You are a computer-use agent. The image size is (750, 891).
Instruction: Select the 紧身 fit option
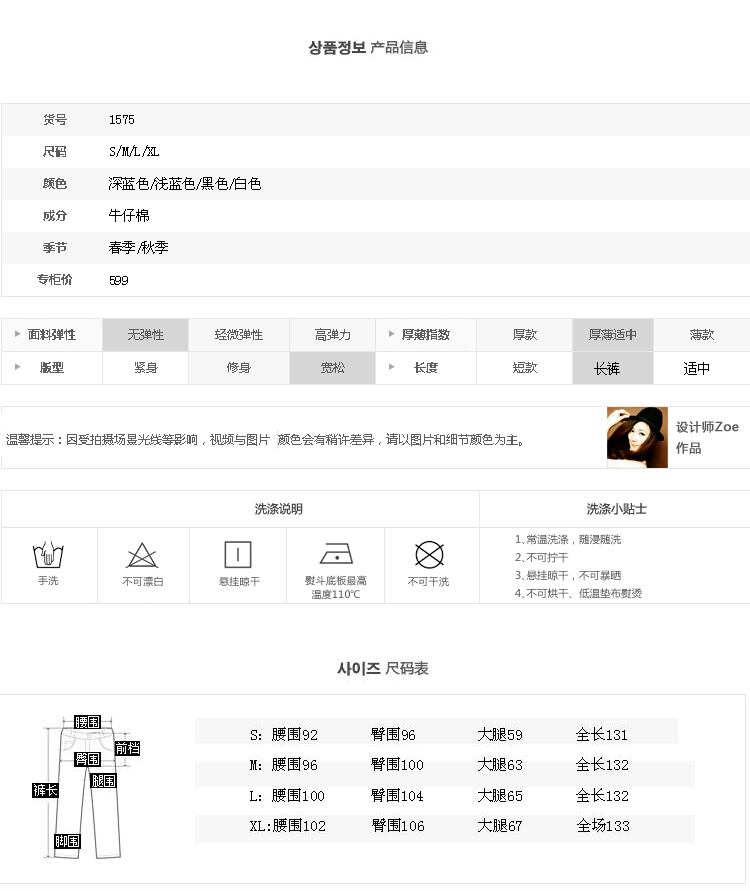[x=145, y=368]
